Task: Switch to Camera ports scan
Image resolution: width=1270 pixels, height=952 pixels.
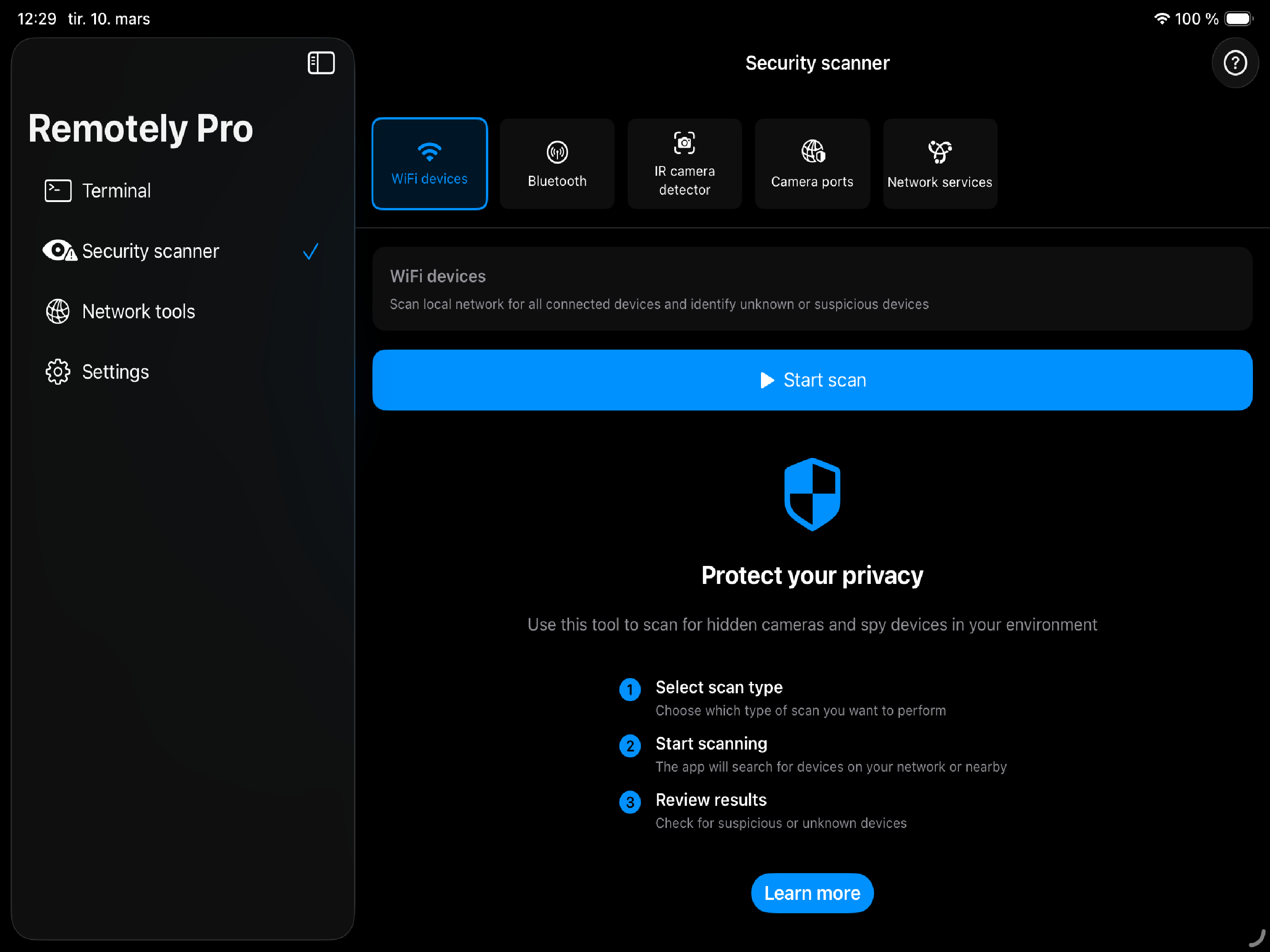Action: coord(812,164)
